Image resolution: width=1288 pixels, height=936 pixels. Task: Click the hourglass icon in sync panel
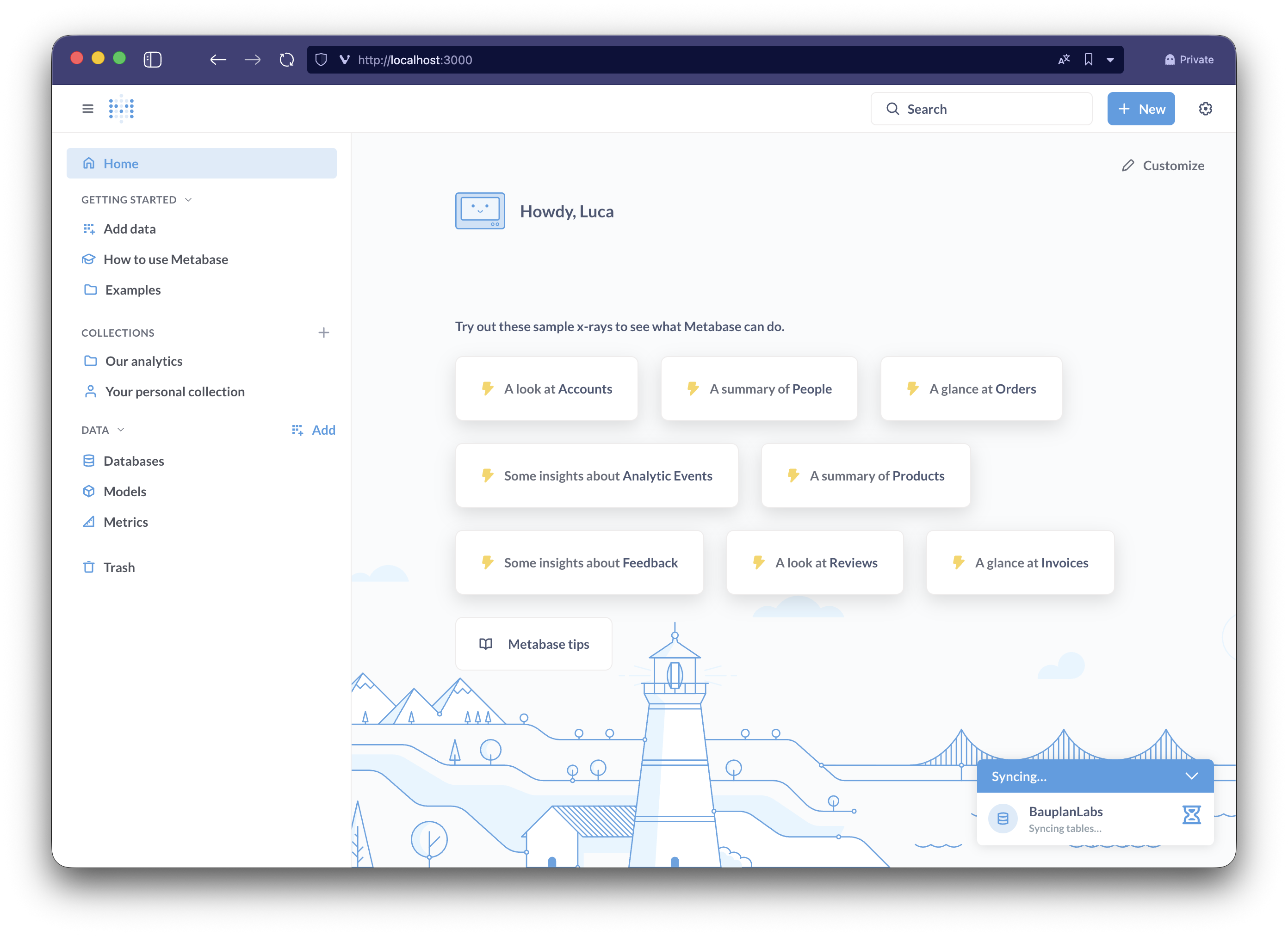[1191, 815]
